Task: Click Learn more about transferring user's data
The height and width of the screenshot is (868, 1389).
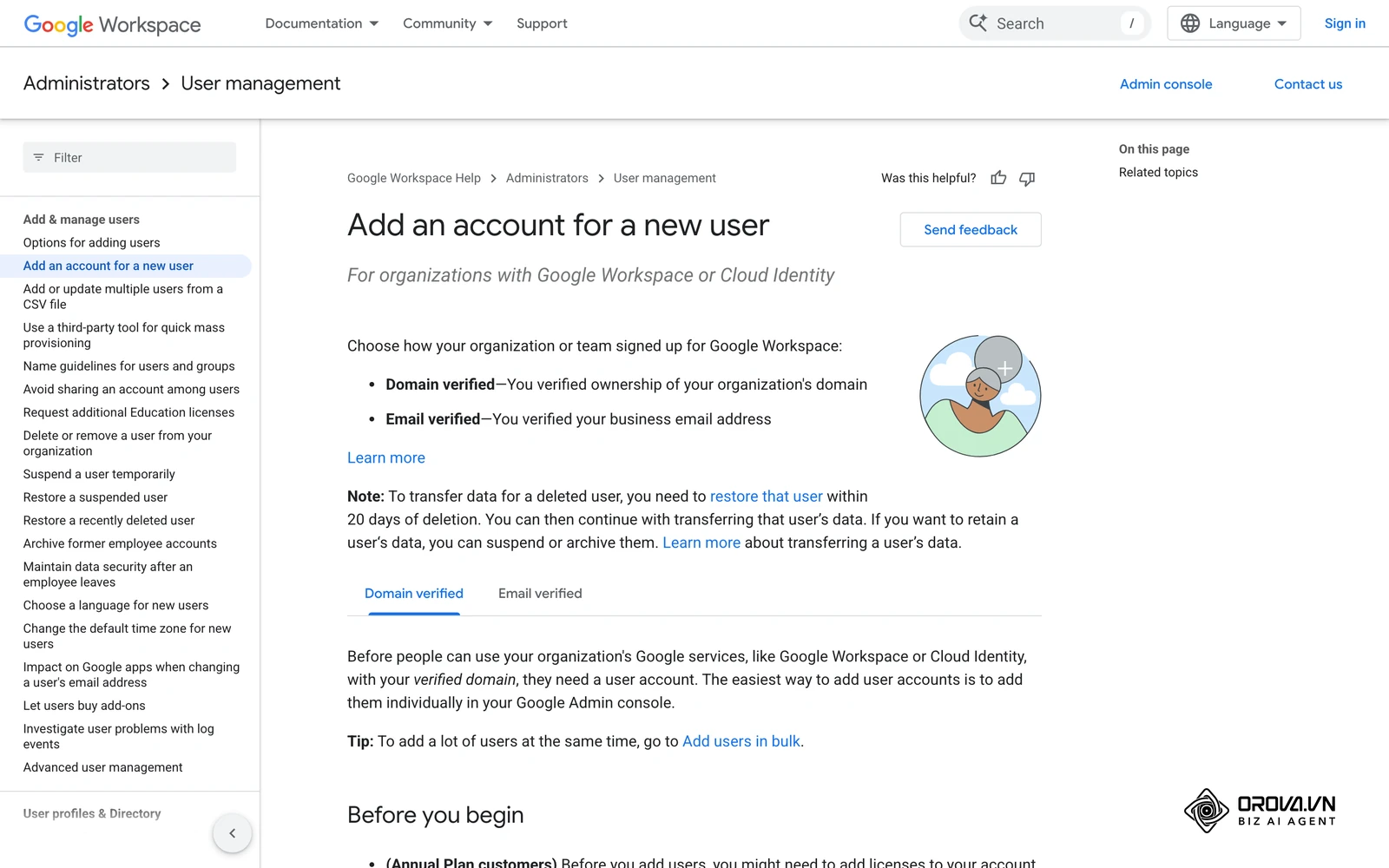Action: point(701,542)
